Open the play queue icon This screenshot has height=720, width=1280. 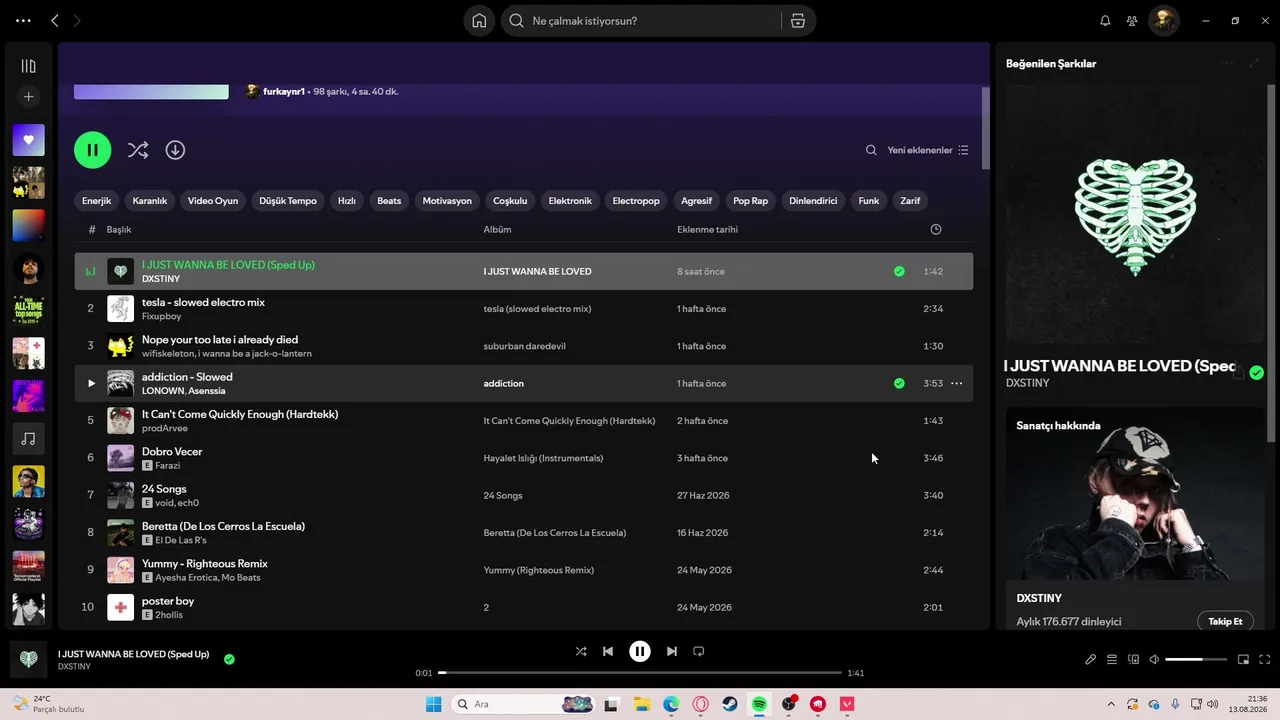(1112, 659)
